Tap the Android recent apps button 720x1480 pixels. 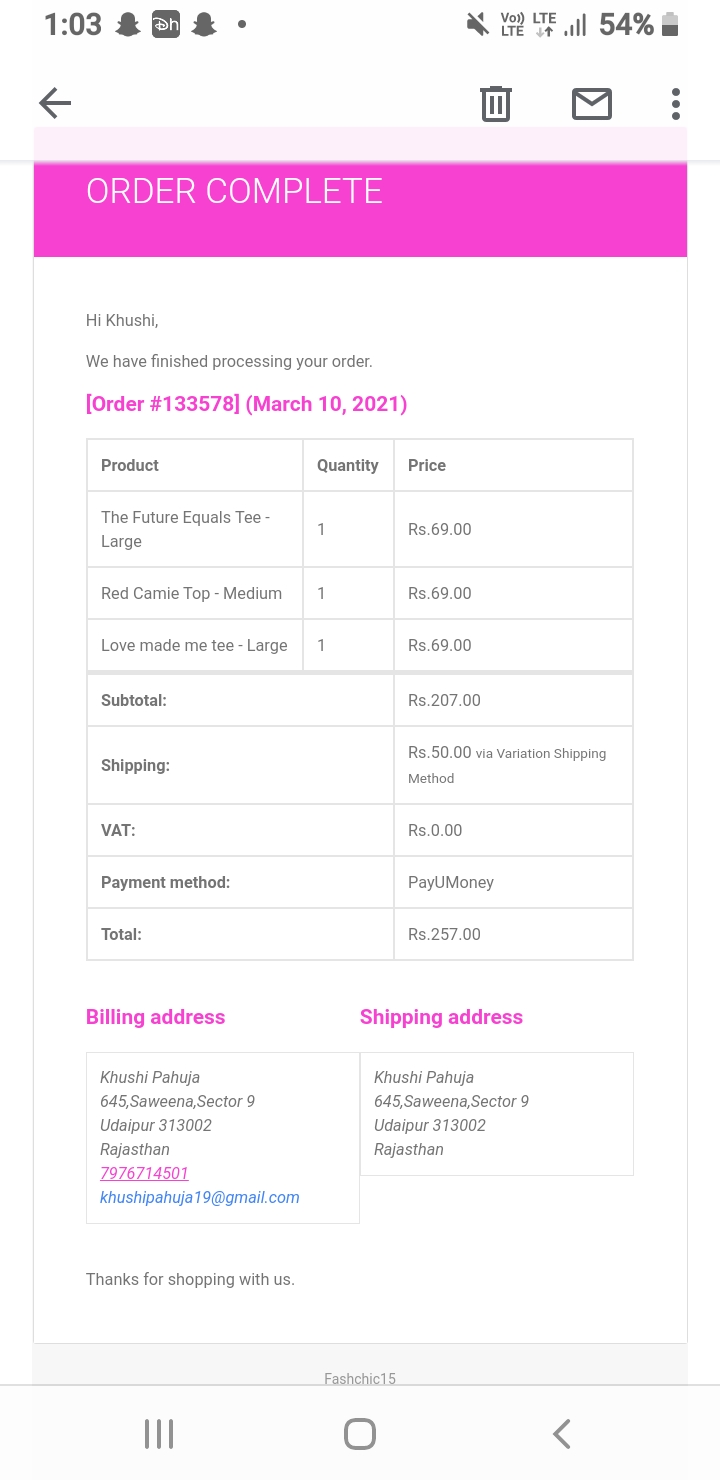click(x=159, y=1433)
